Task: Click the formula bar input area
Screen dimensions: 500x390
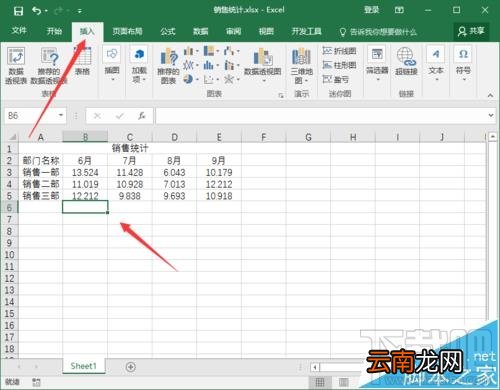Action: pyautogui.click(x=320, y=116)
